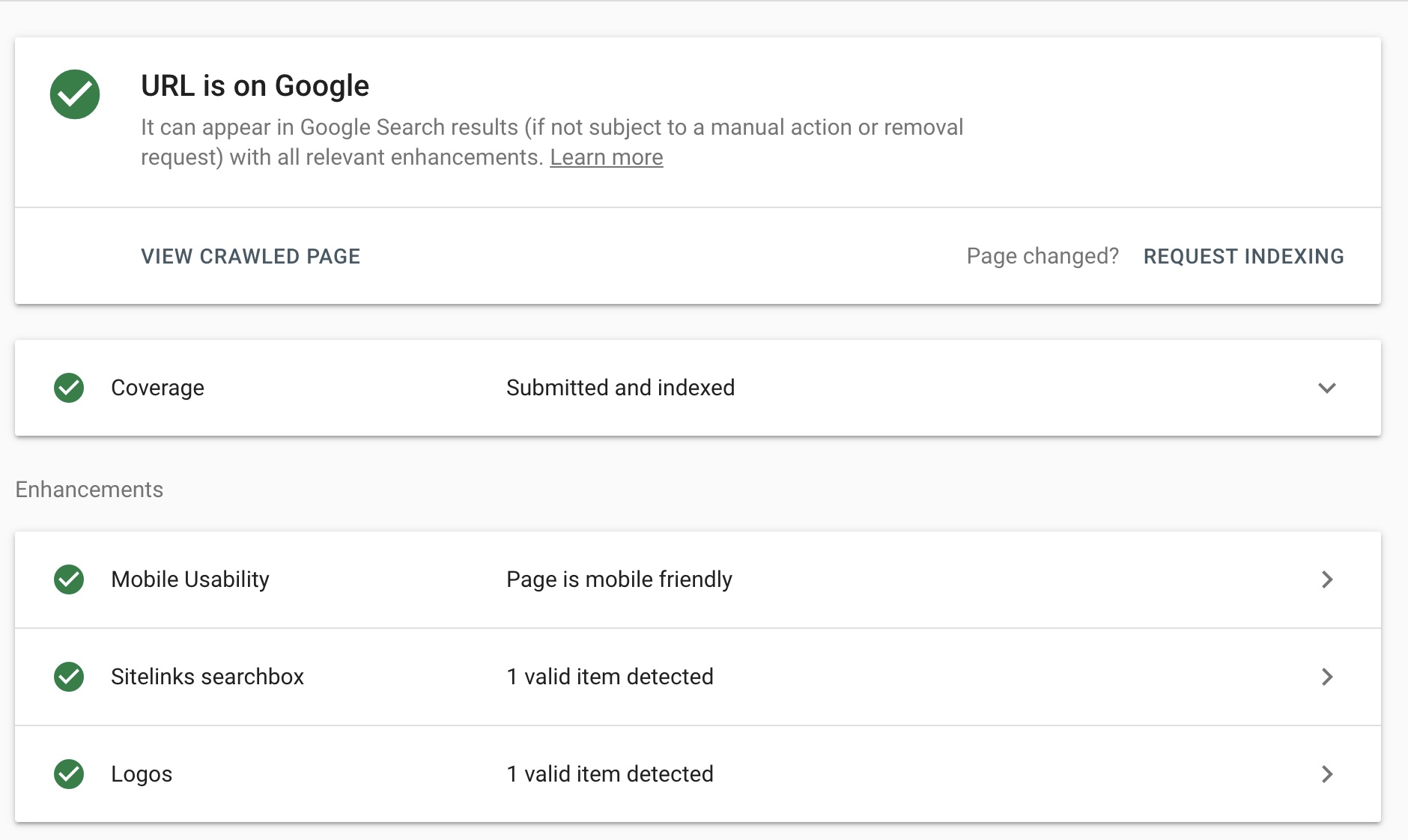
Task: Click Request Indexing button
Action: pos(1243,256)
